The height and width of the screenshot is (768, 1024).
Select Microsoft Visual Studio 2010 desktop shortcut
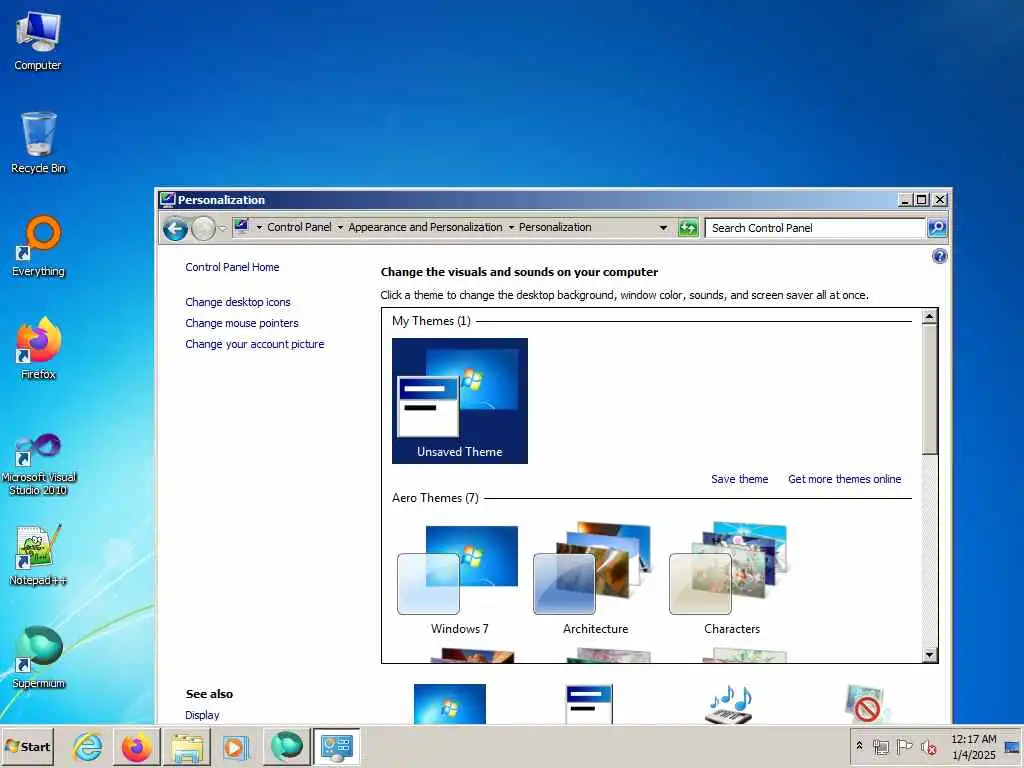[x=39, y=464]
